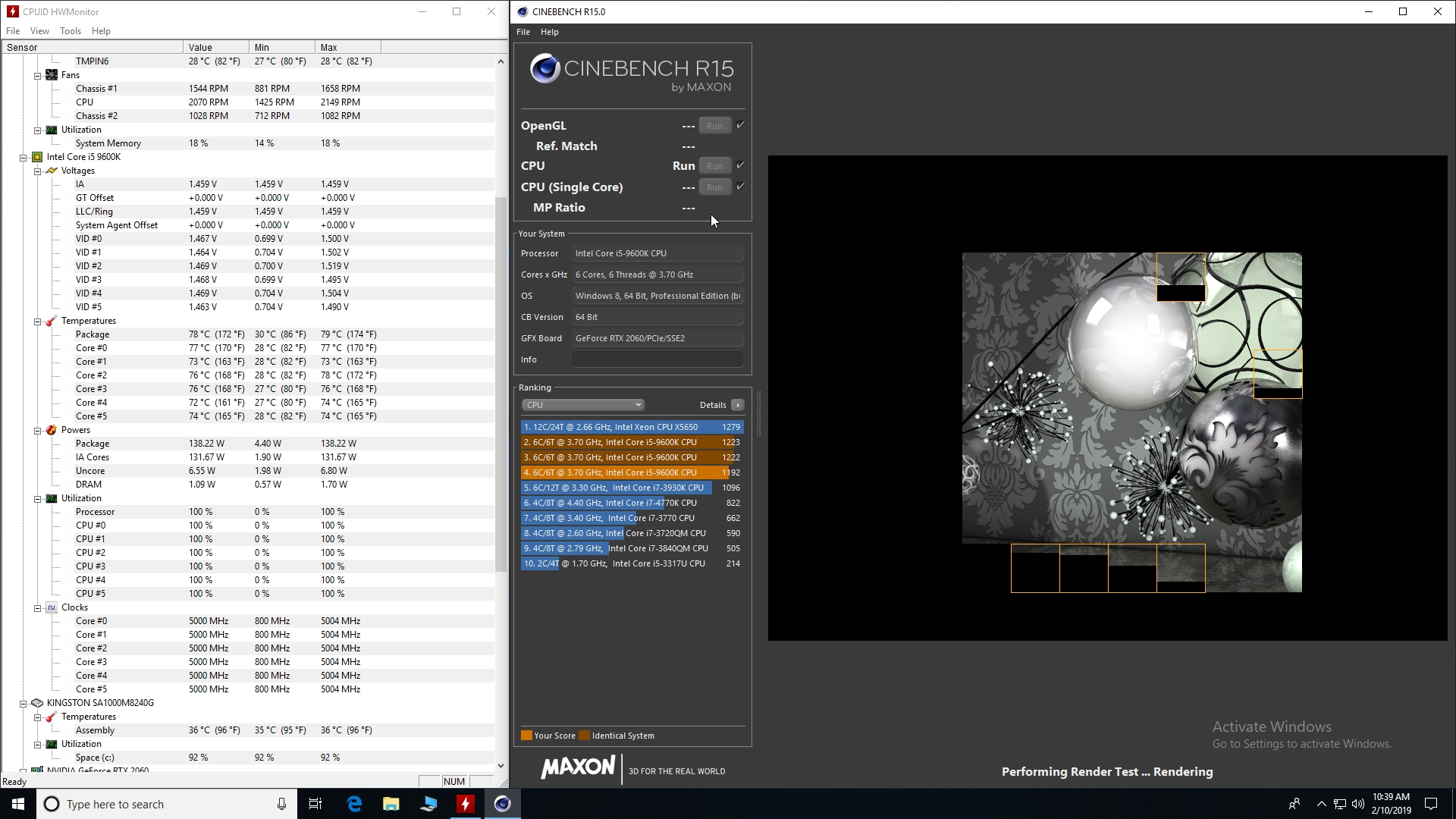This screenshot has width=1456, height=819.
Task: Switch to the Cinebench taskbar icon
Action: click(503, 804)
